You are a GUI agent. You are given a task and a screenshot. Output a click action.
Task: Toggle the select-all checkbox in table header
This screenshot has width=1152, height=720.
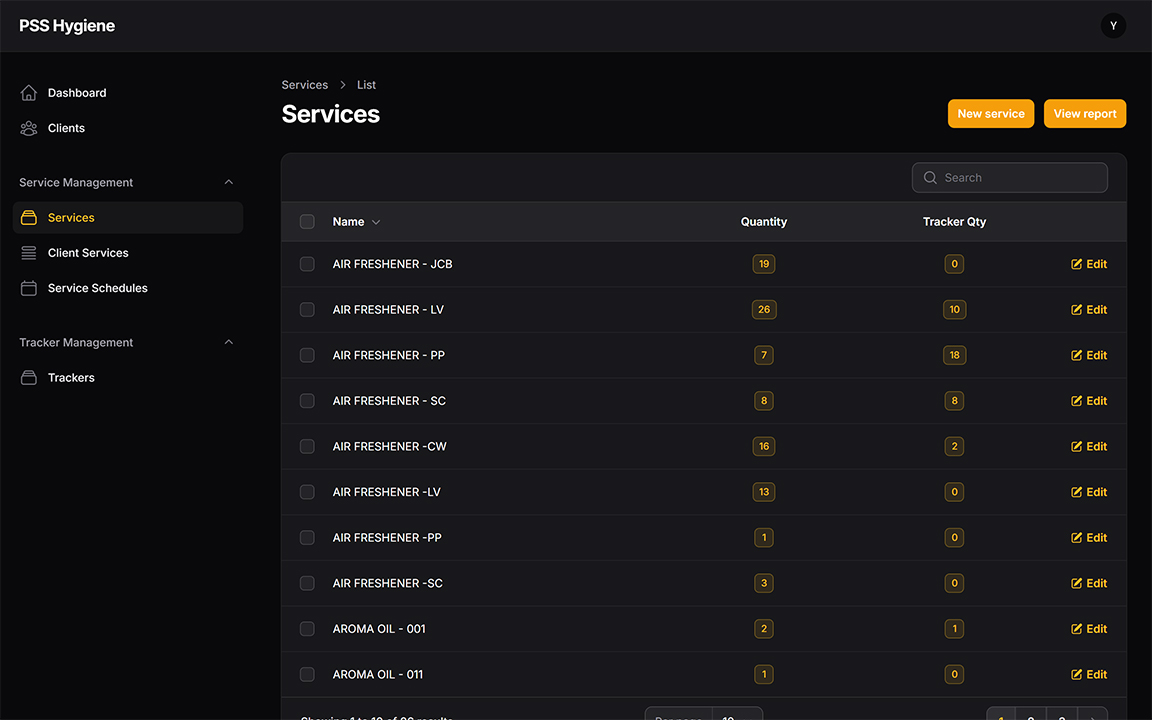pos(307,222)
